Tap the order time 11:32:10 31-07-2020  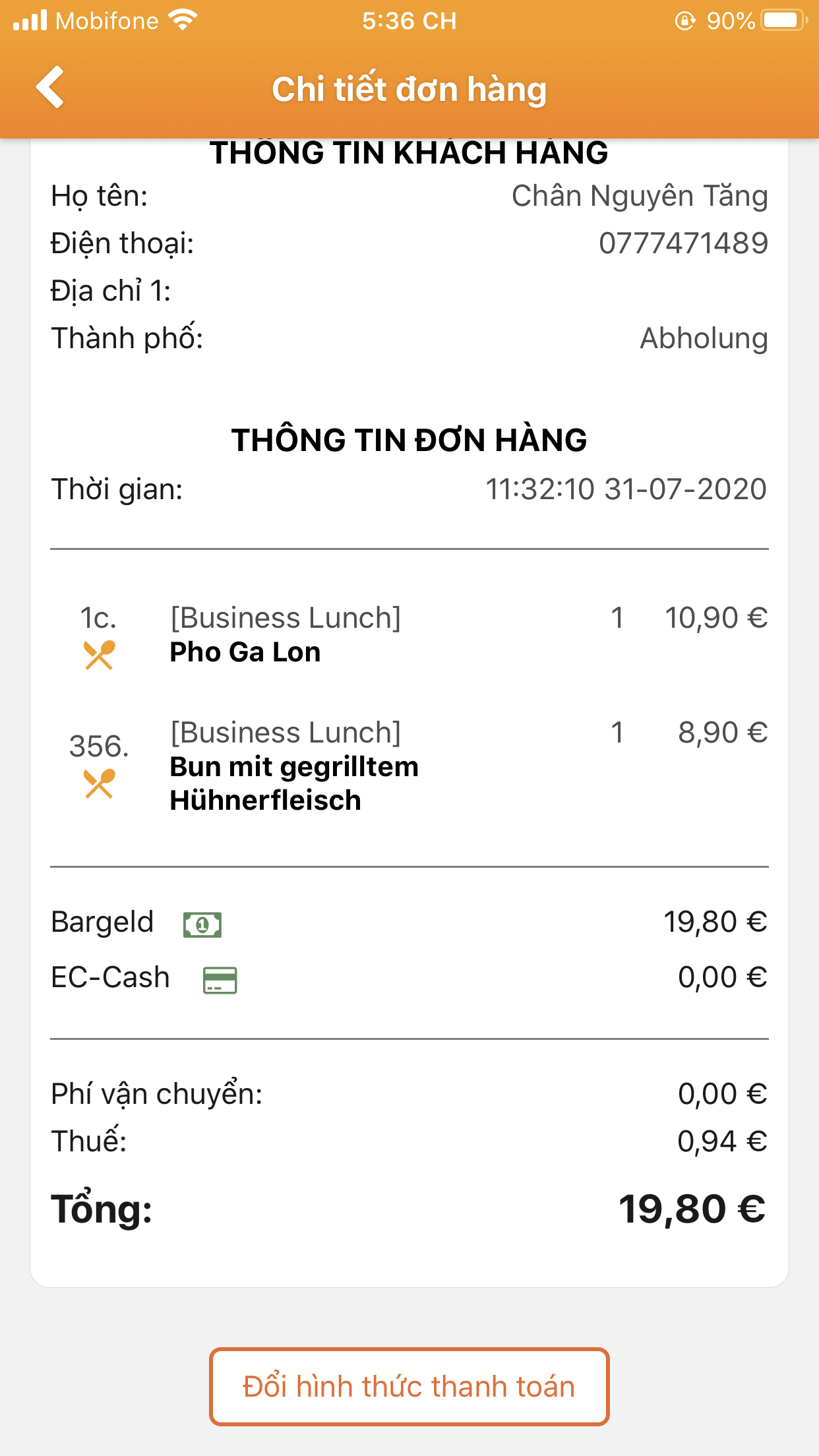(626, 489)
